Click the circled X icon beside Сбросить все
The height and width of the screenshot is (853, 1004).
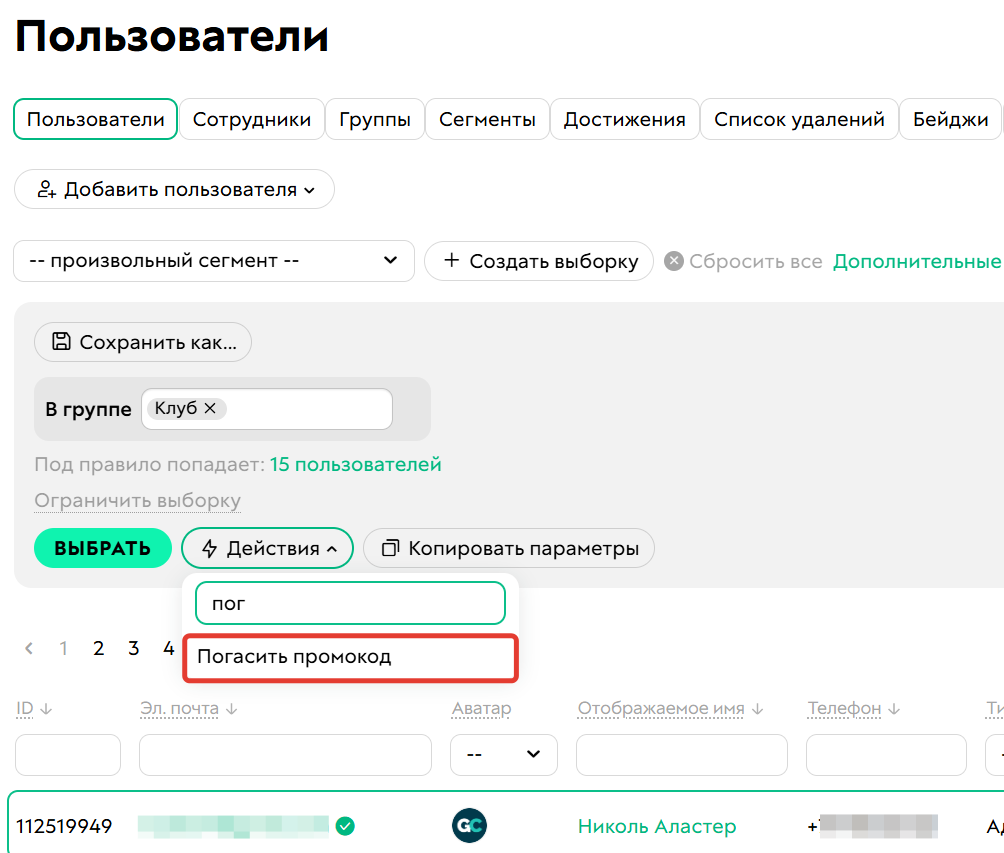click(673, 261)
